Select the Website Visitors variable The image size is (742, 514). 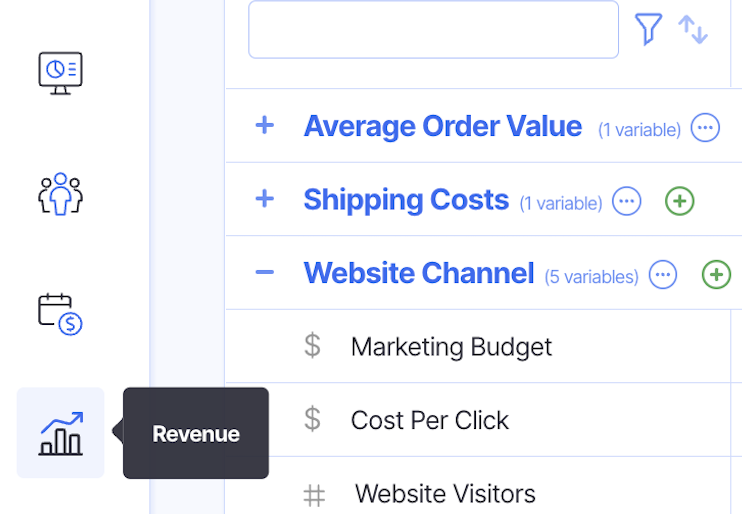point(445,493)
